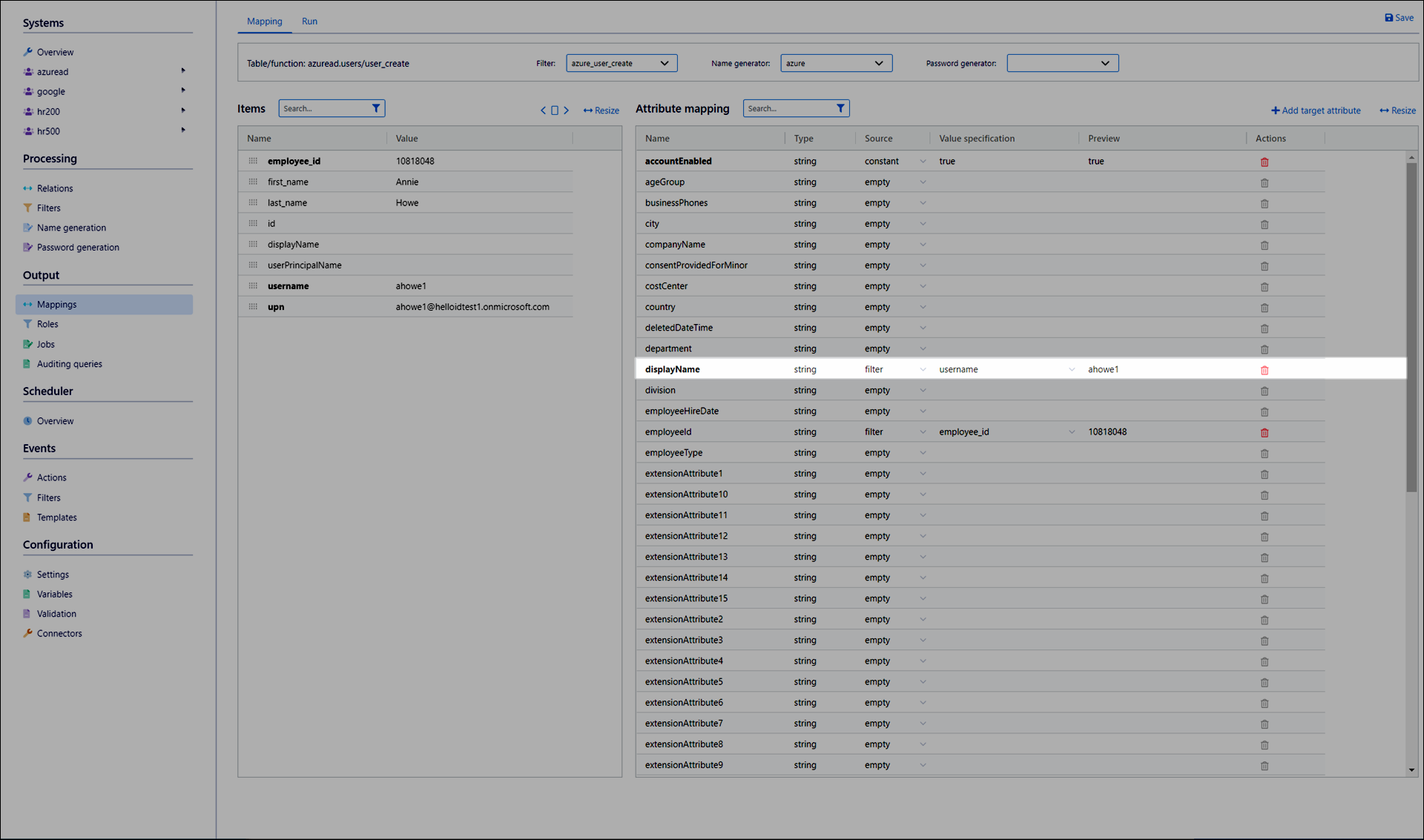Screen dimensions: 1424x840
Task: Open the Name generator dropdown
Action: coord(836,64)
